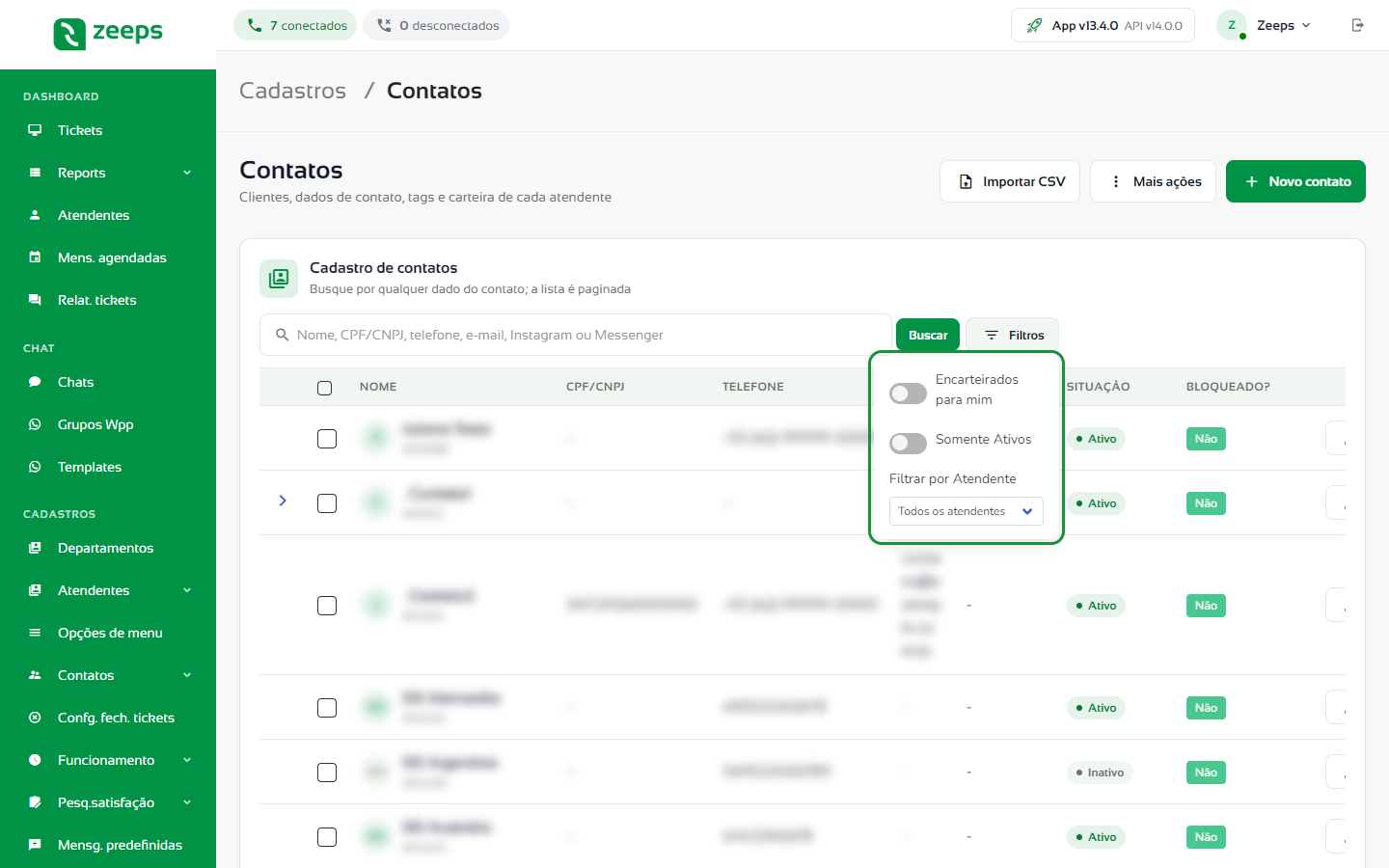This screenshot has width=1389, height=868.
Task: Click the logout icon in top bar
Action: [1357, 25]
